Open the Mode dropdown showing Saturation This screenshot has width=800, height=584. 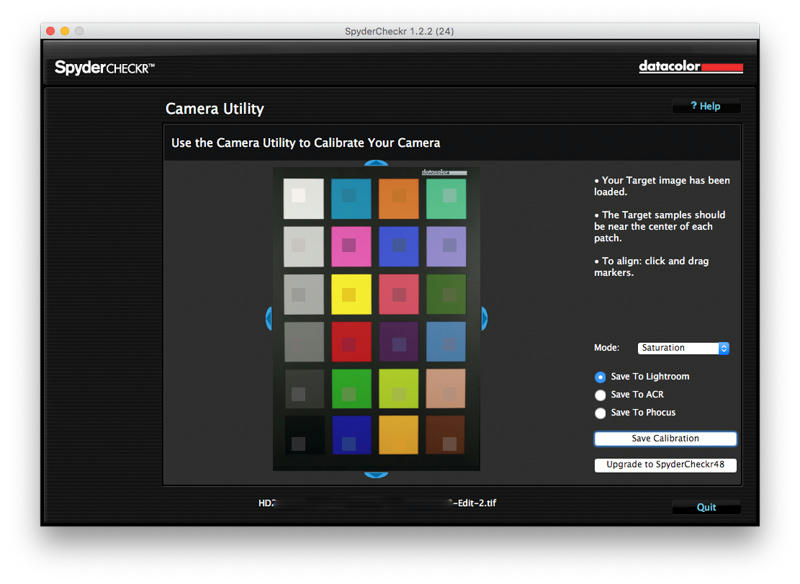(x=683, y=348)
